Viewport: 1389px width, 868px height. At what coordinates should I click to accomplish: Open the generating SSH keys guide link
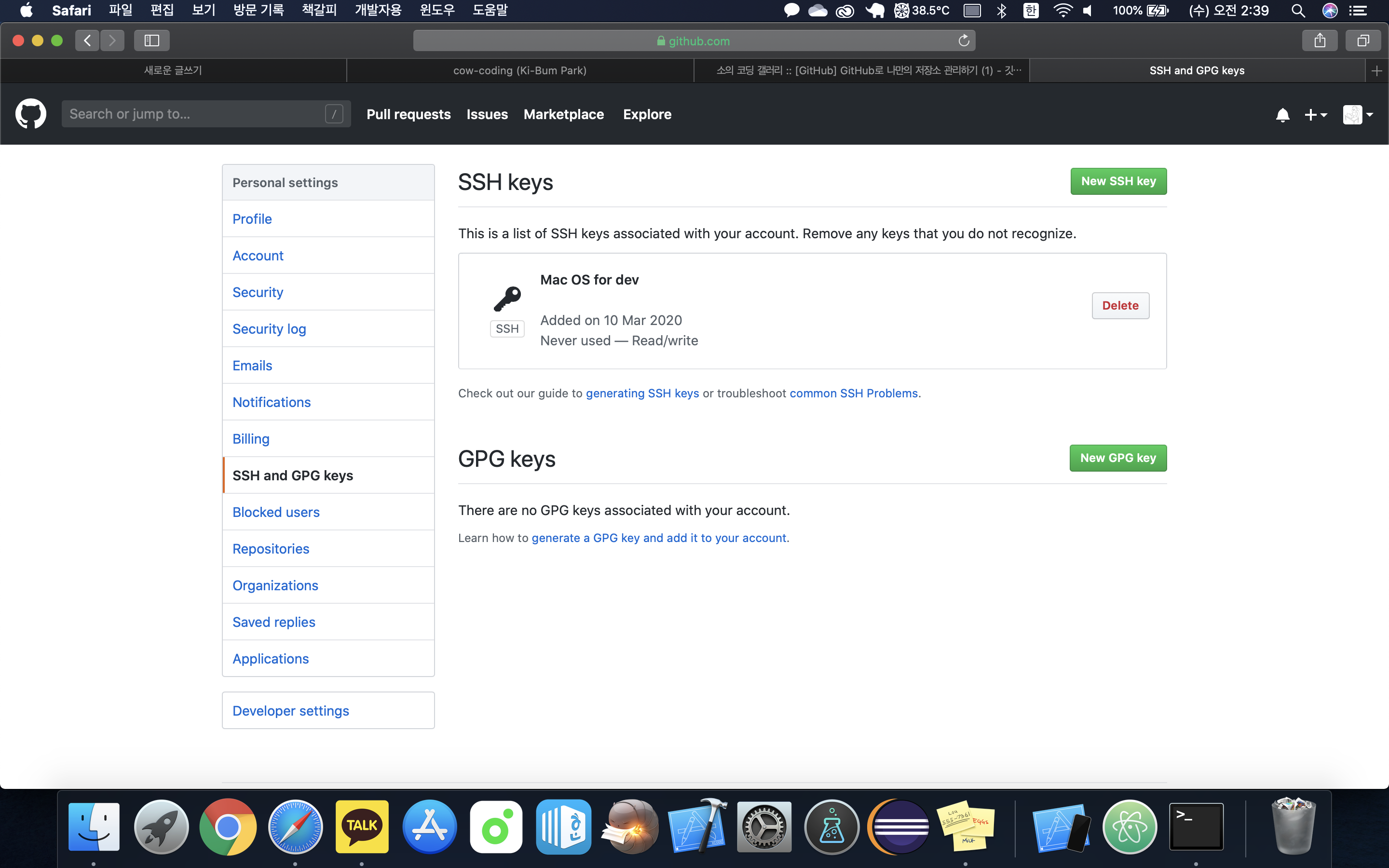[x=642, y=393]
